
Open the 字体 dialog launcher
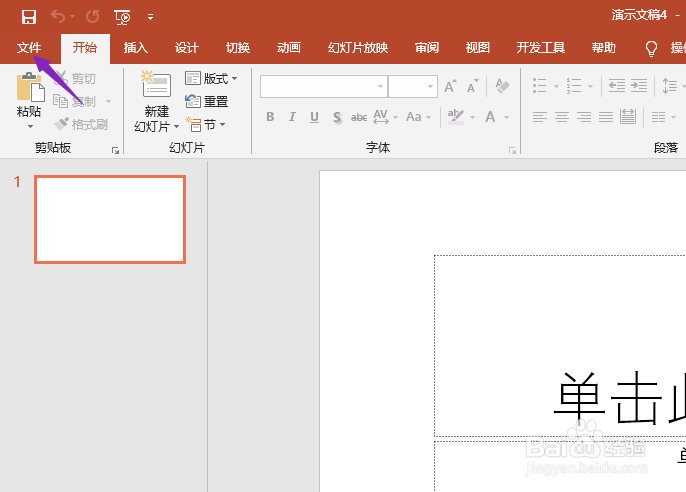(x=512, y=151)
